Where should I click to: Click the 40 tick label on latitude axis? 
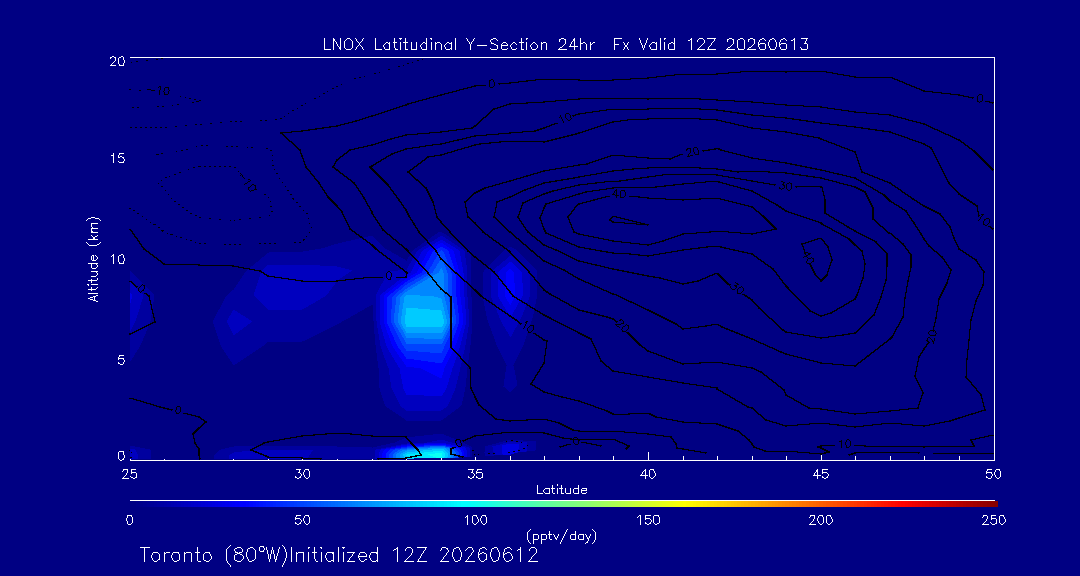pyautogui.click(x=648, y=474)
